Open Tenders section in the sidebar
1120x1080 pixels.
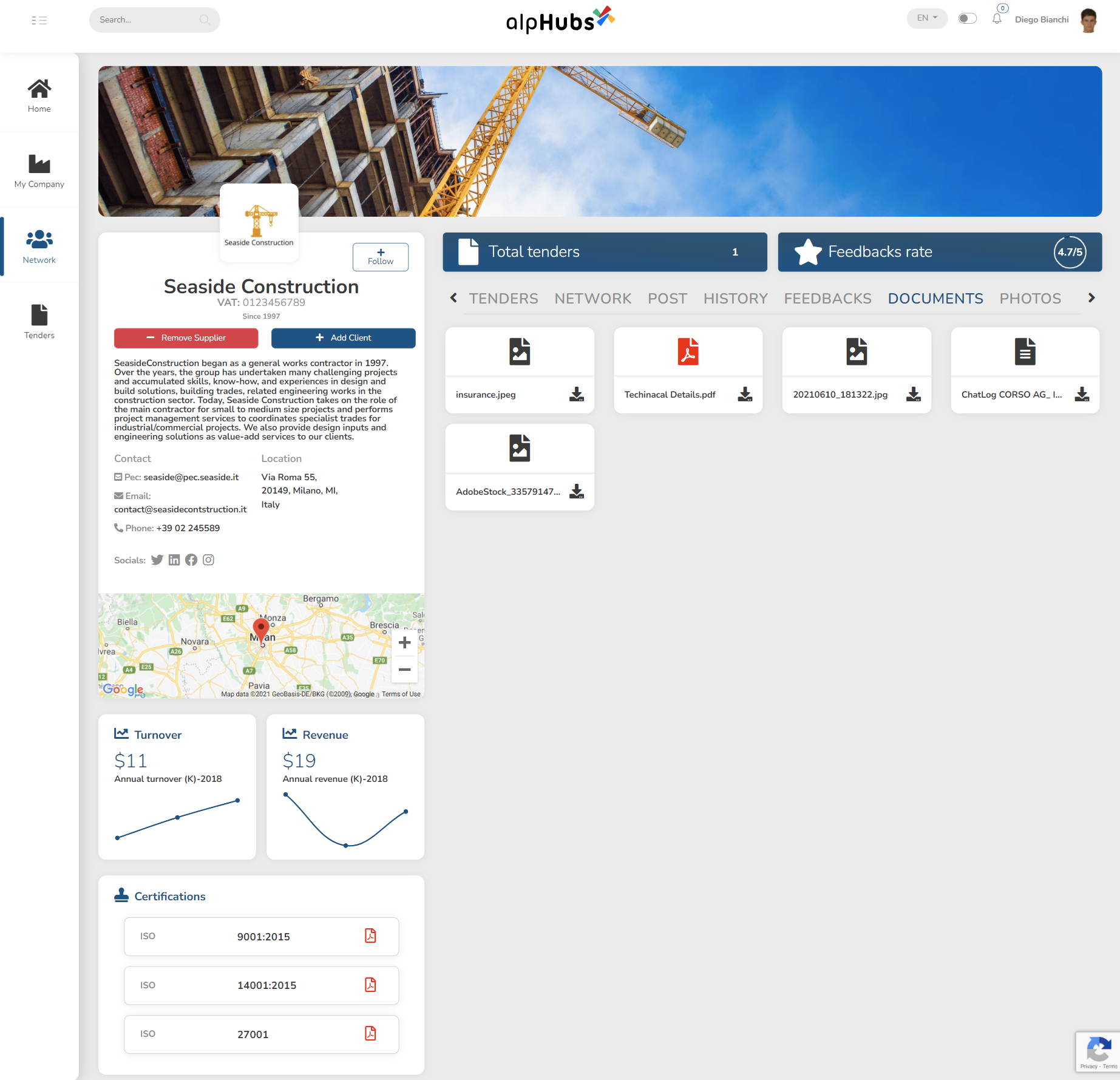point(39,322)
